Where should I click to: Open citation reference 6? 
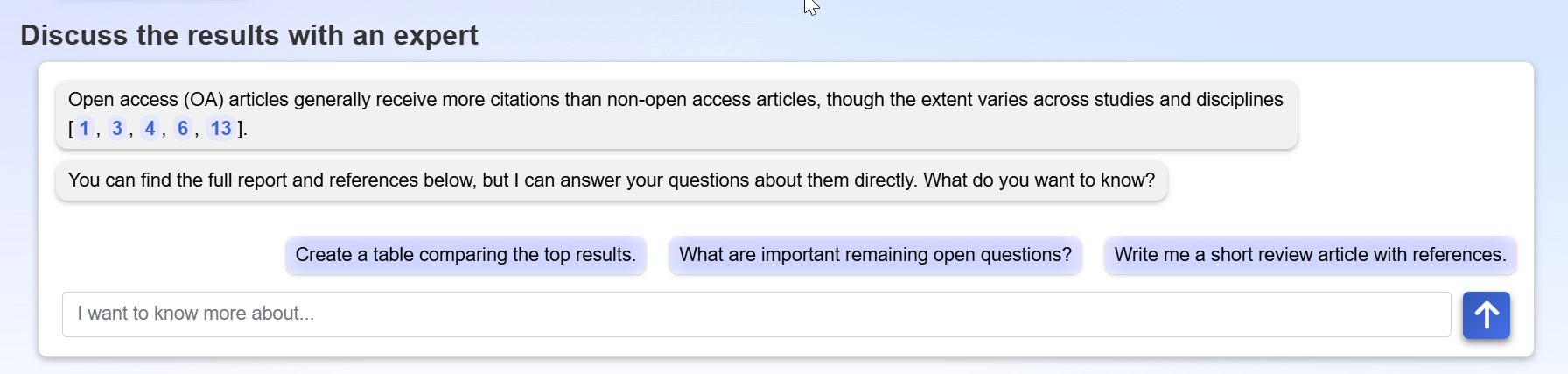183,129
